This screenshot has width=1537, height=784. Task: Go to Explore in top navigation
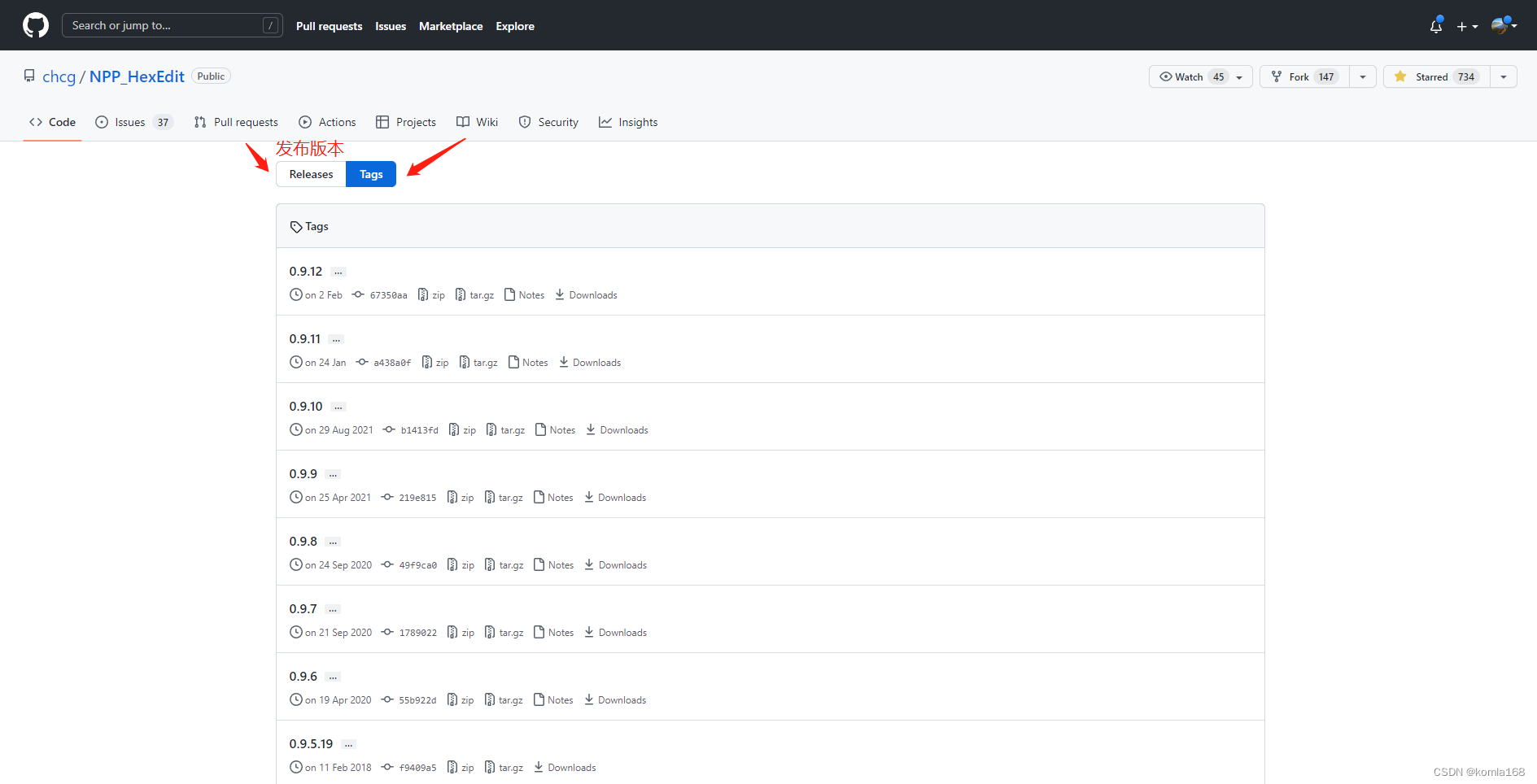[x=515, y=26]
